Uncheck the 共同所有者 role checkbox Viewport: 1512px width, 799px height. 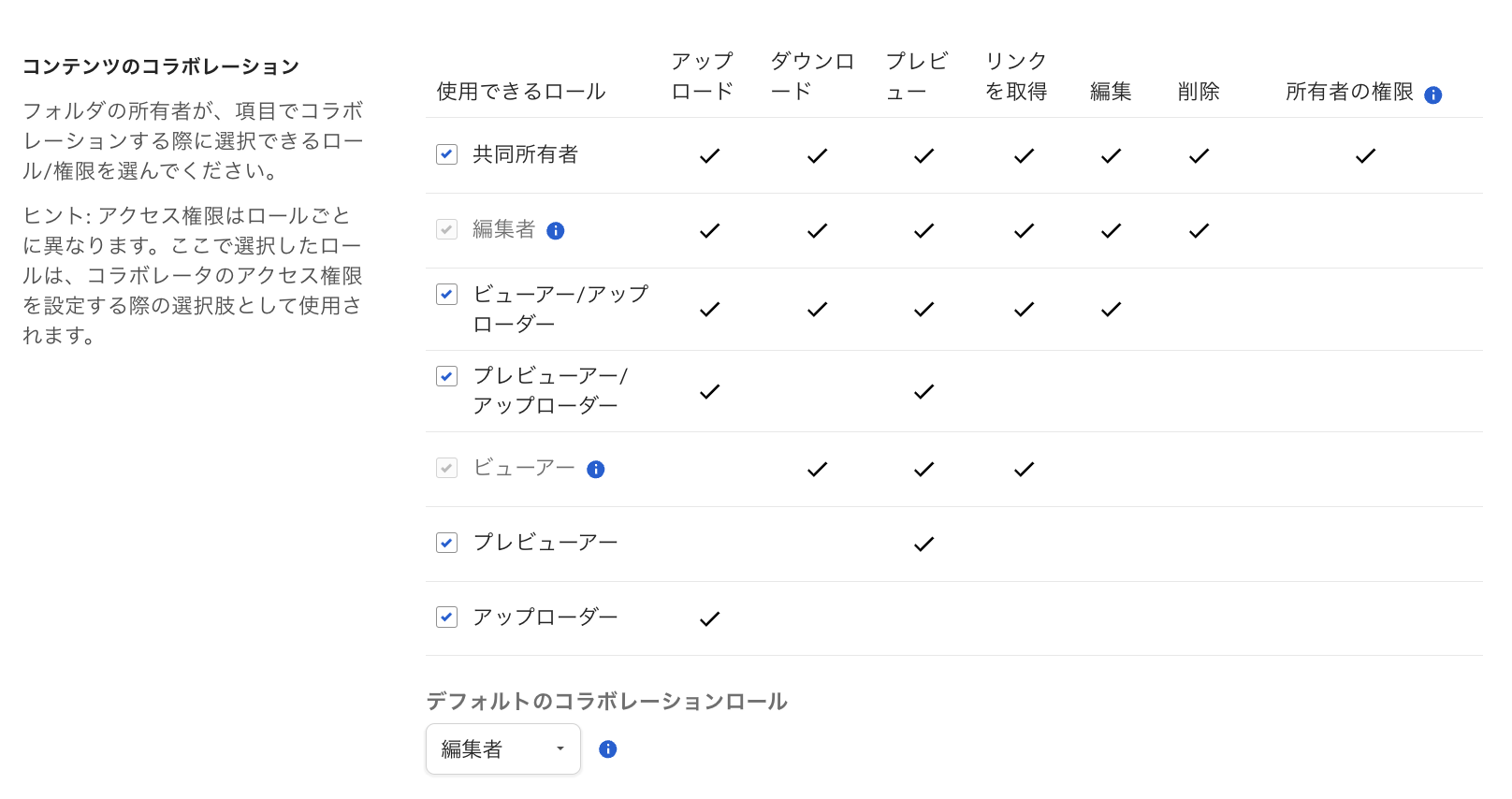447,154
